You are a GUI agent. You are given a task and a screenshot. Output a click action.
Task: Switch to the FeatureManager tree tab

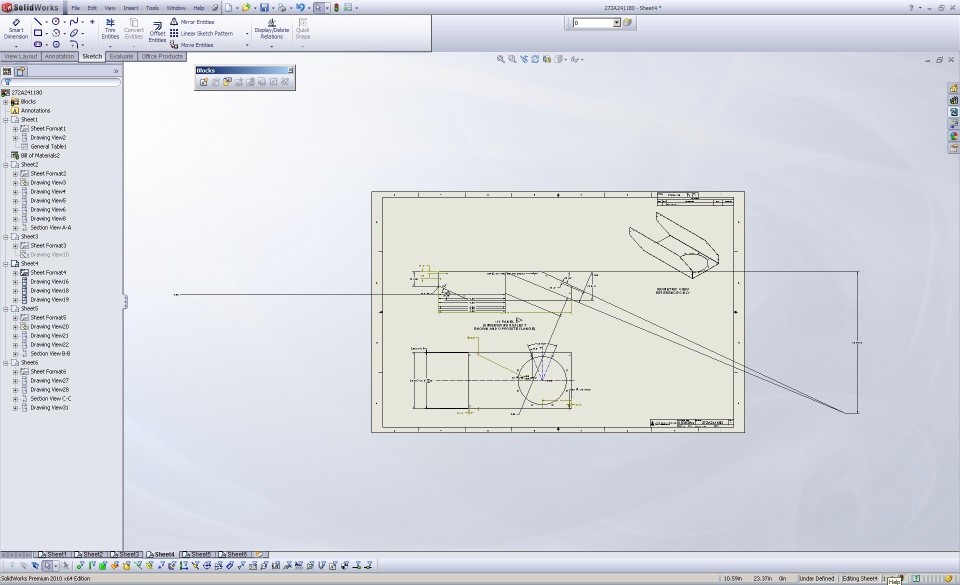coord(7,72)
